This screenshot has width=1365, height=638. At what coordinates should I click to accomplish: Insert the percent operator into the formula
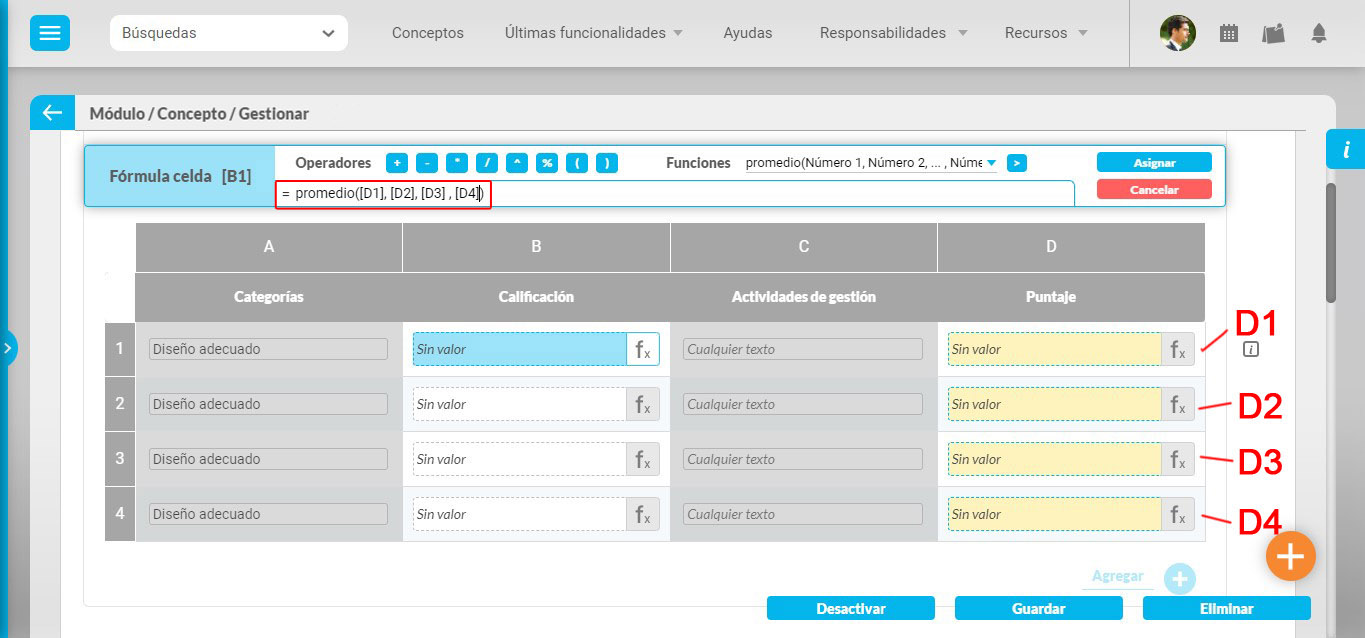[x=547, y=163]
